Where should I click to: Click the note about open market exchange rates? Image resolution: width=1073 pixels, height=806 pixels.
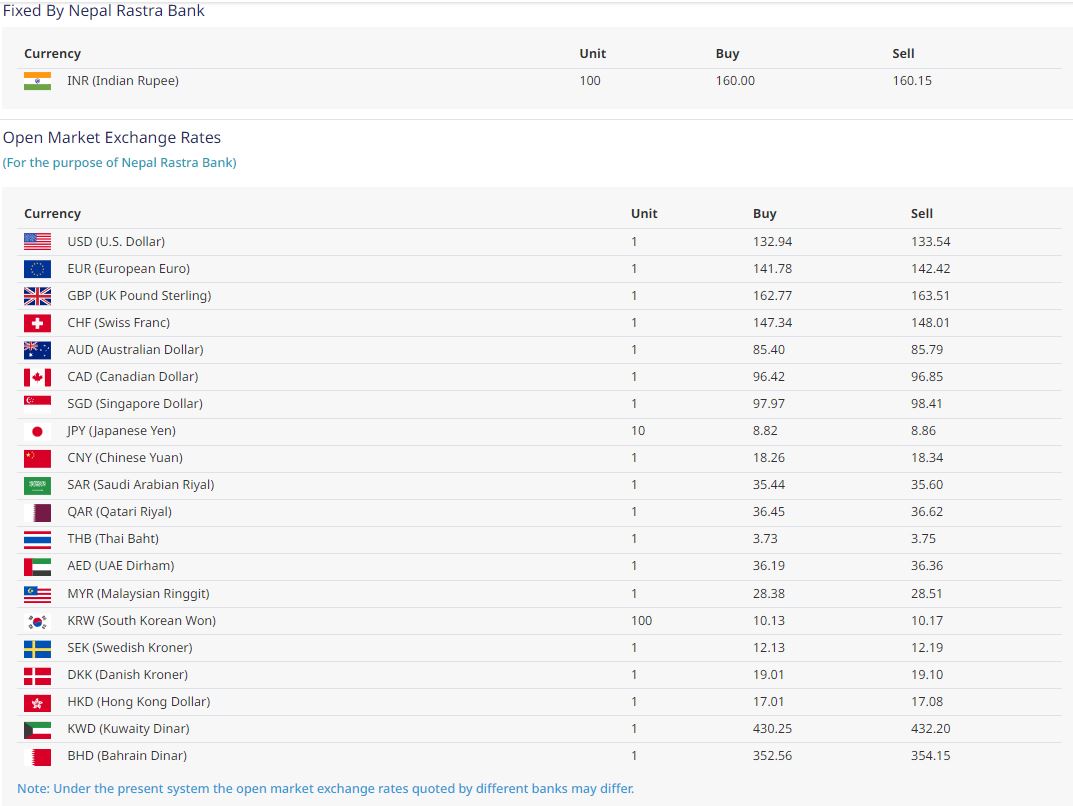[x=325, y=788]
